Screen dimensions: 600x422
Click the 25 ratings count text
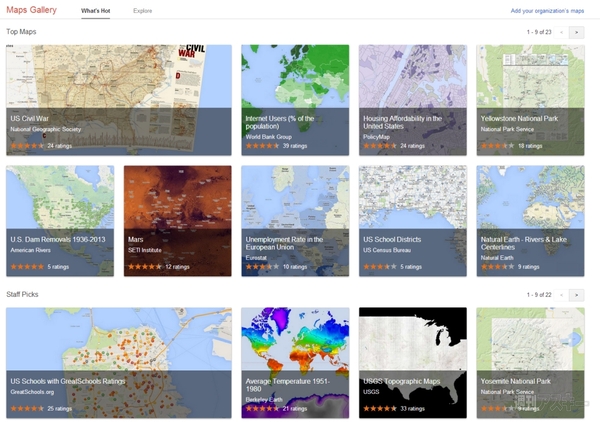[60, 409]
